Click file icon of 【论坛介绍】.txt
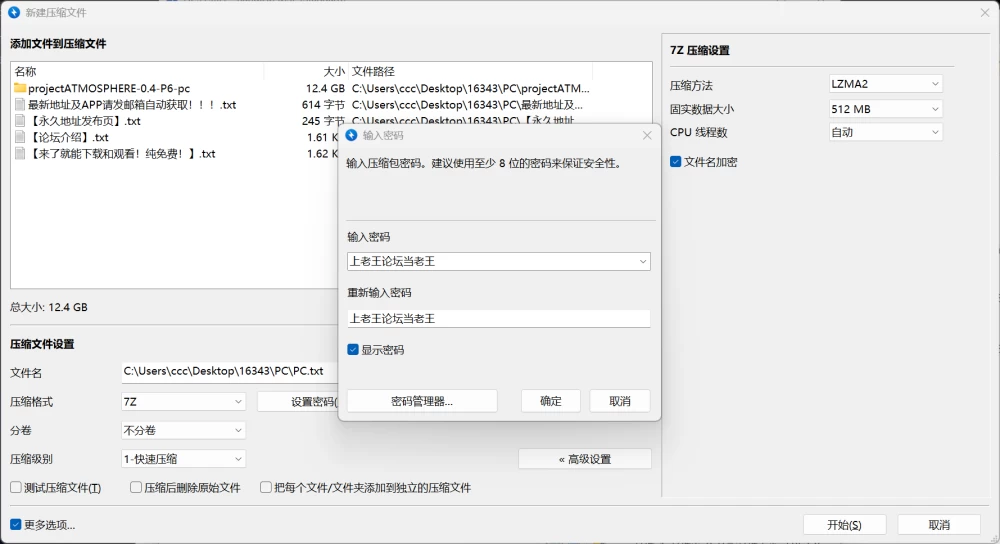This screenshot has width=1000, height=544. 20,137
